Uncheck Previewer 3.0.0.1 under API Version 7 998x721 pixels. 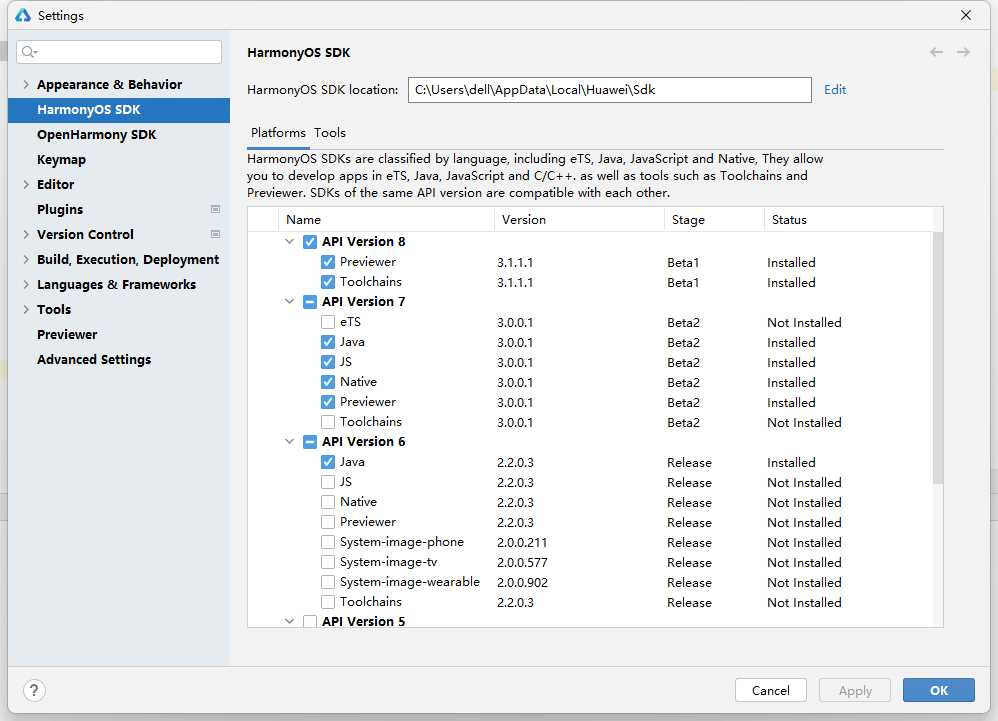328,402
